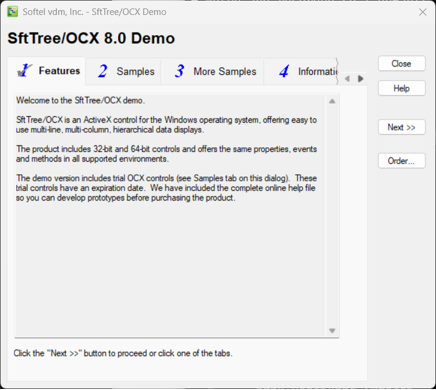This screenshot has height=390, width=436.
Task: Open the More Samples tab
Action: [212, 72]
